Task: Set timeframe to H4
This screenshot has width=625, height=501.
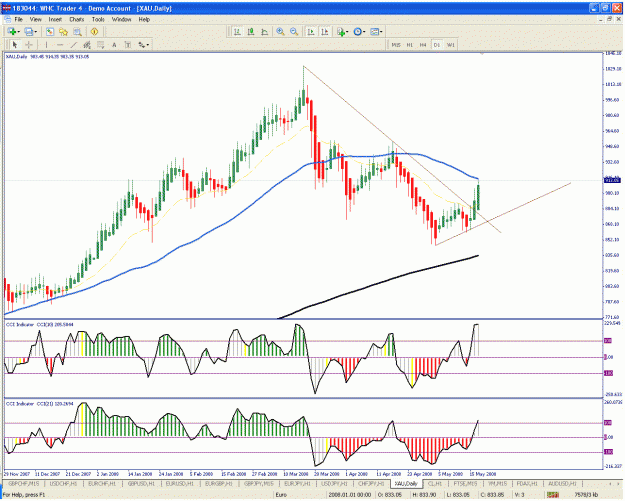Action: [x=423, y=45]
